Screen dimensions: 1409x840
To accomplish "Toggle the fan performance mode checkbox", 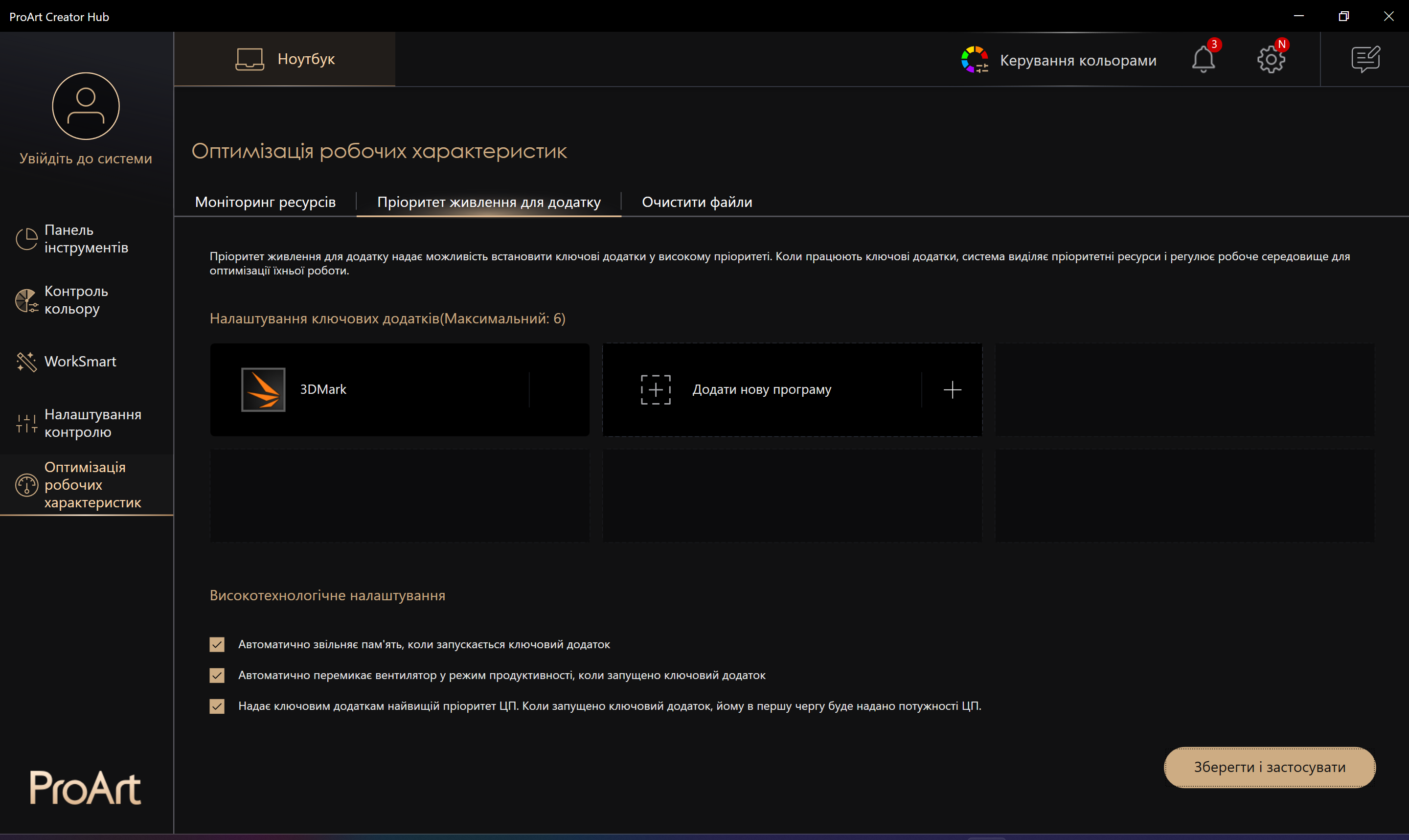I will (x=217, y=675).
